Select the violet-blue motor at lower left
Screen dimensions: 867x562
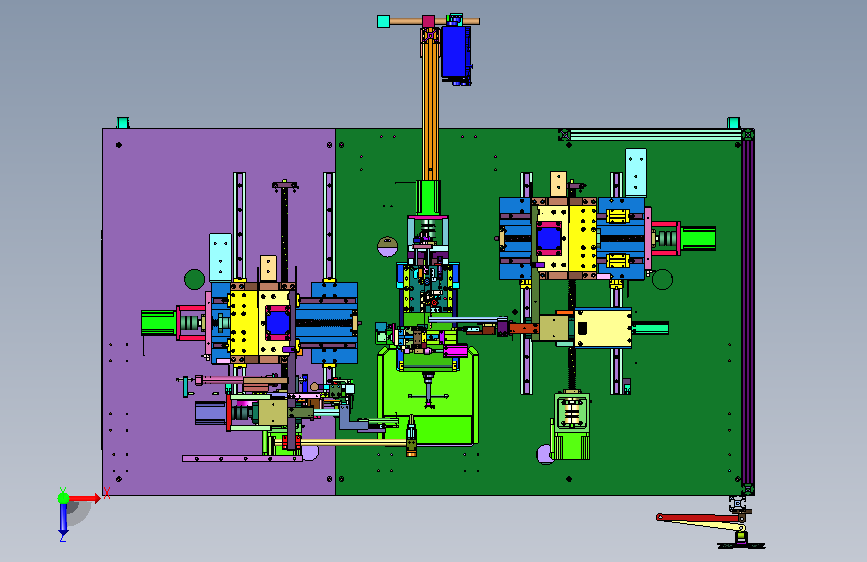(211, 413)
